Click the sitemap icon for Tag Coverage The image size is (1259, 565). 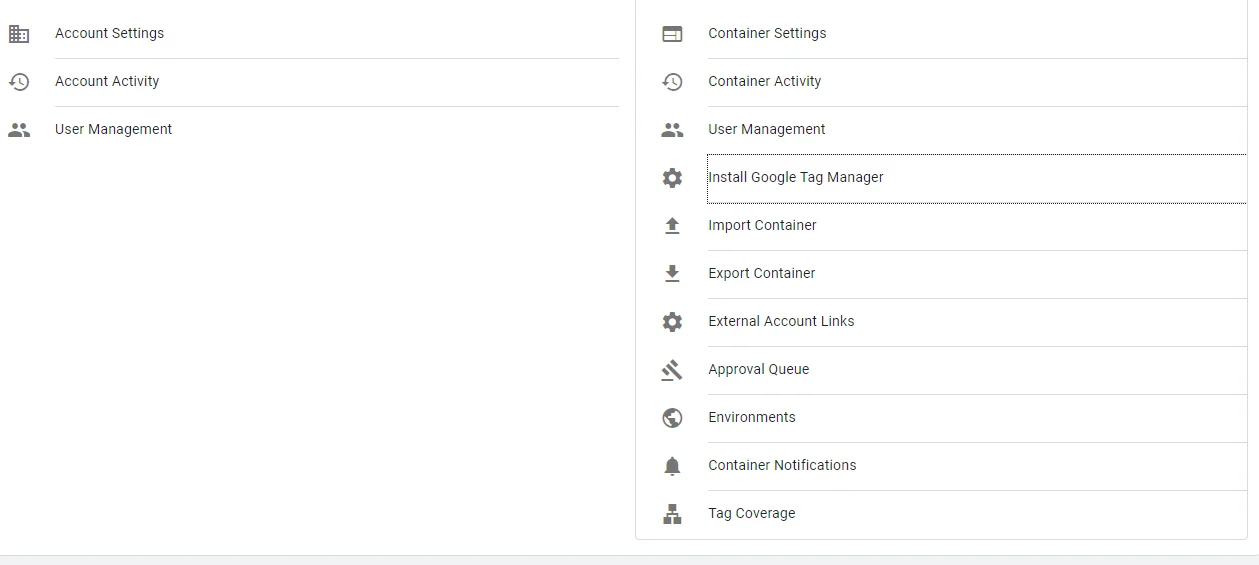click(672, 514)
